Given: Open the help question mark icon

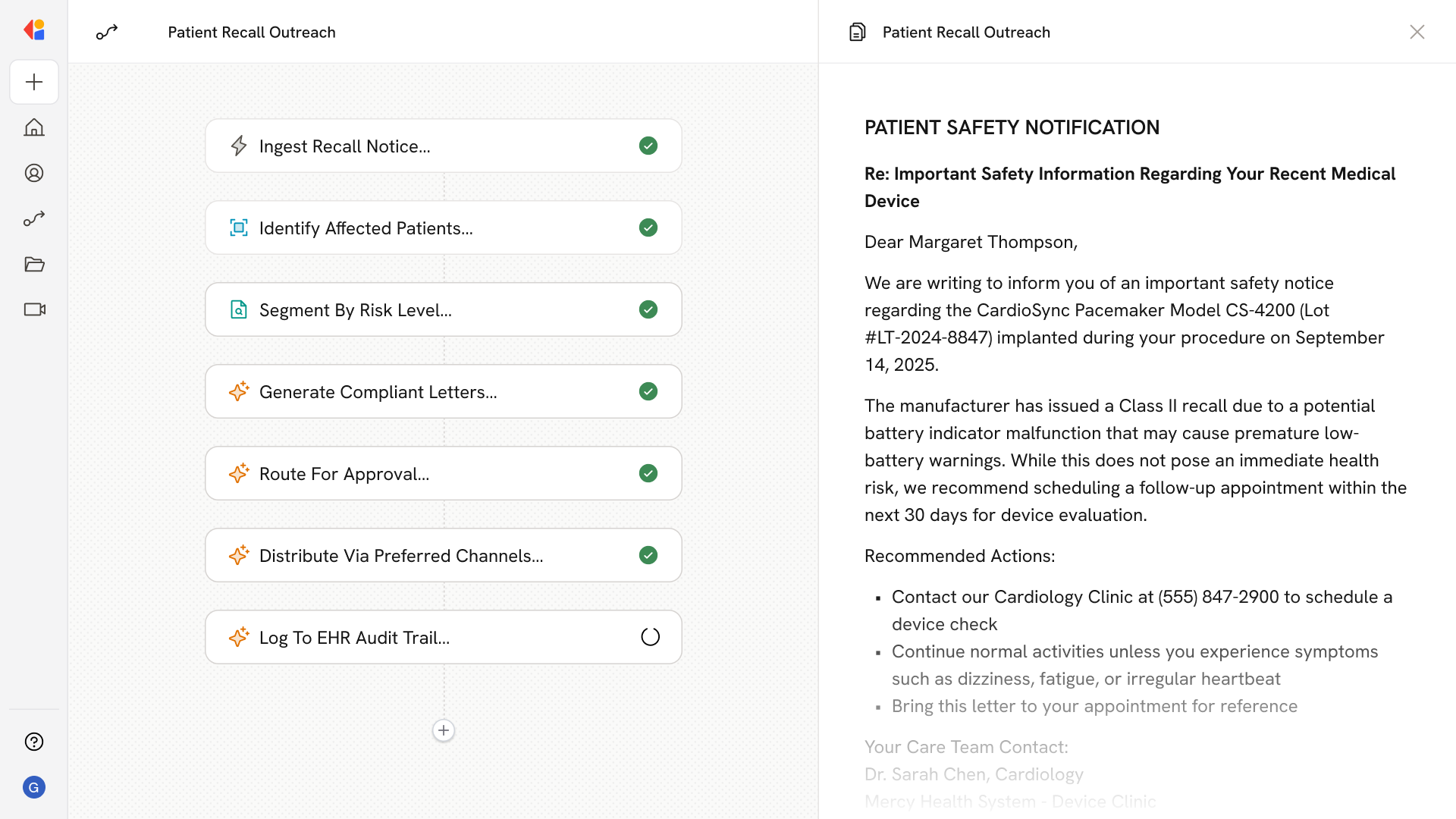Looking at the screenshot, I should (x=34, y=742).
